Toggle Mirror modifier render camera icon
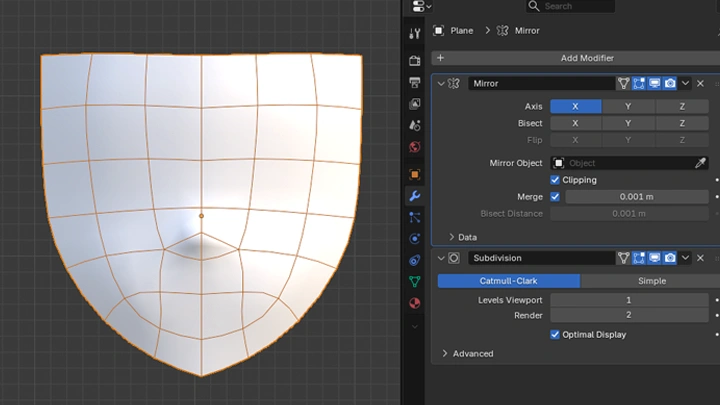 [670, 84]
